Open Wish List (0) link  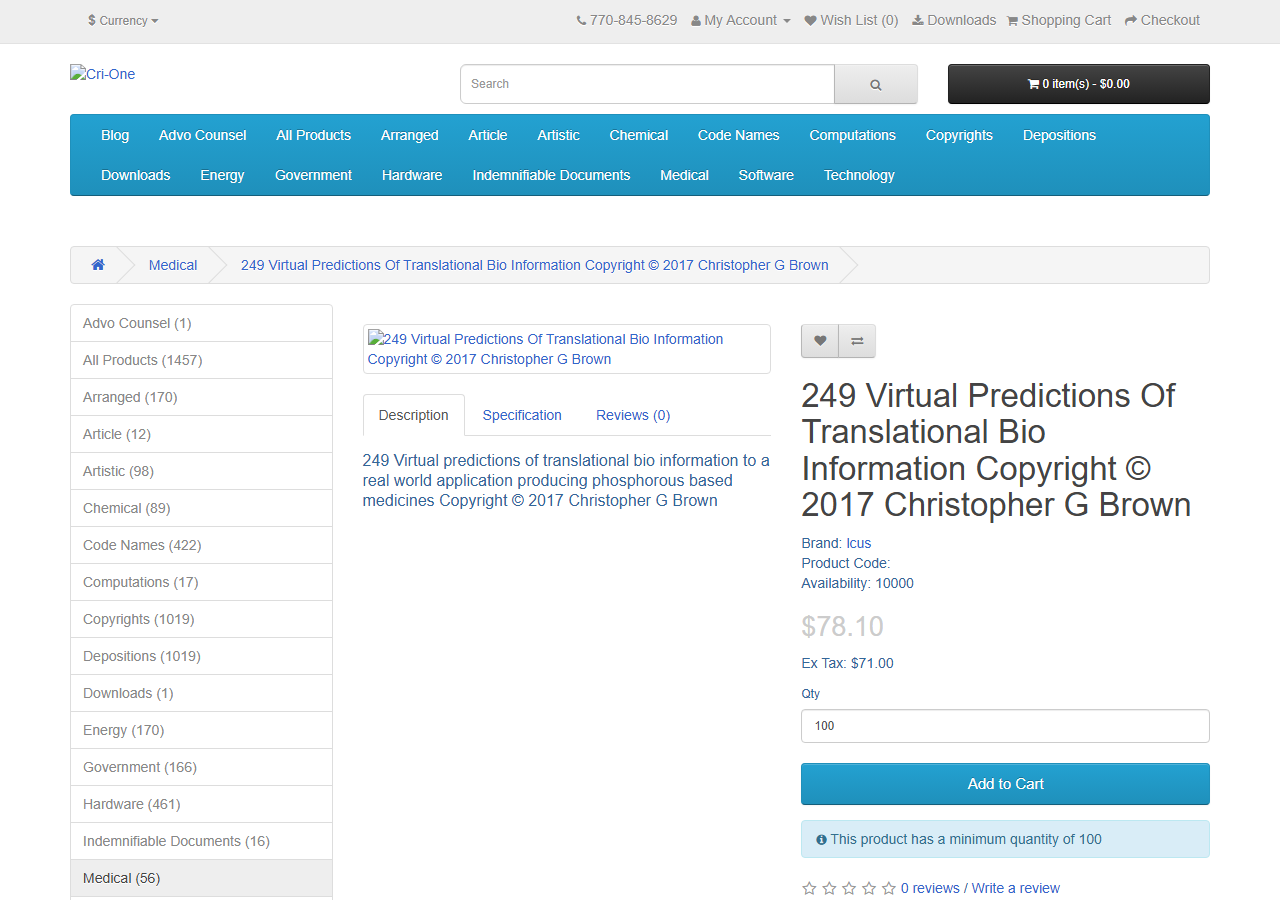click(851, 20)
